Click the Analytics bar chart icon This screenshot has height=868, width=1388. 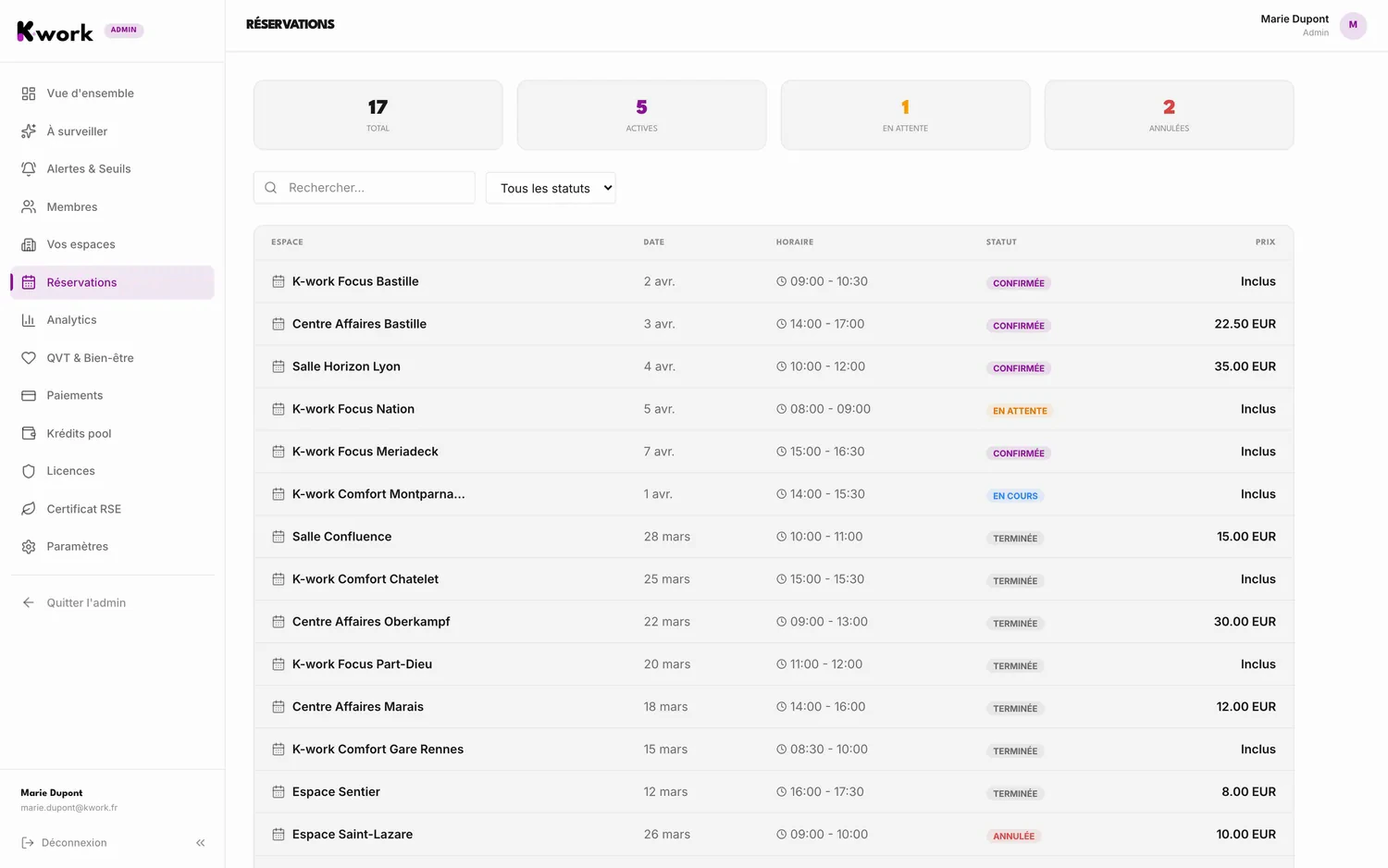(x=29, y=320)
